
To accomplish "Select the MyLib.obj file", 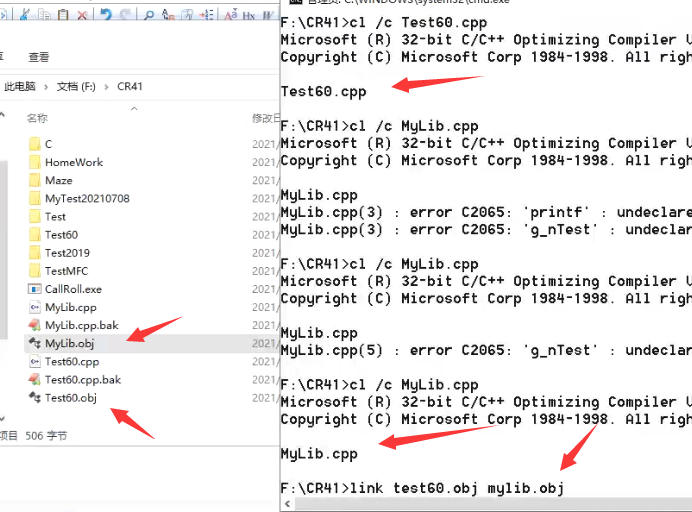I will [x=70, y=343].
